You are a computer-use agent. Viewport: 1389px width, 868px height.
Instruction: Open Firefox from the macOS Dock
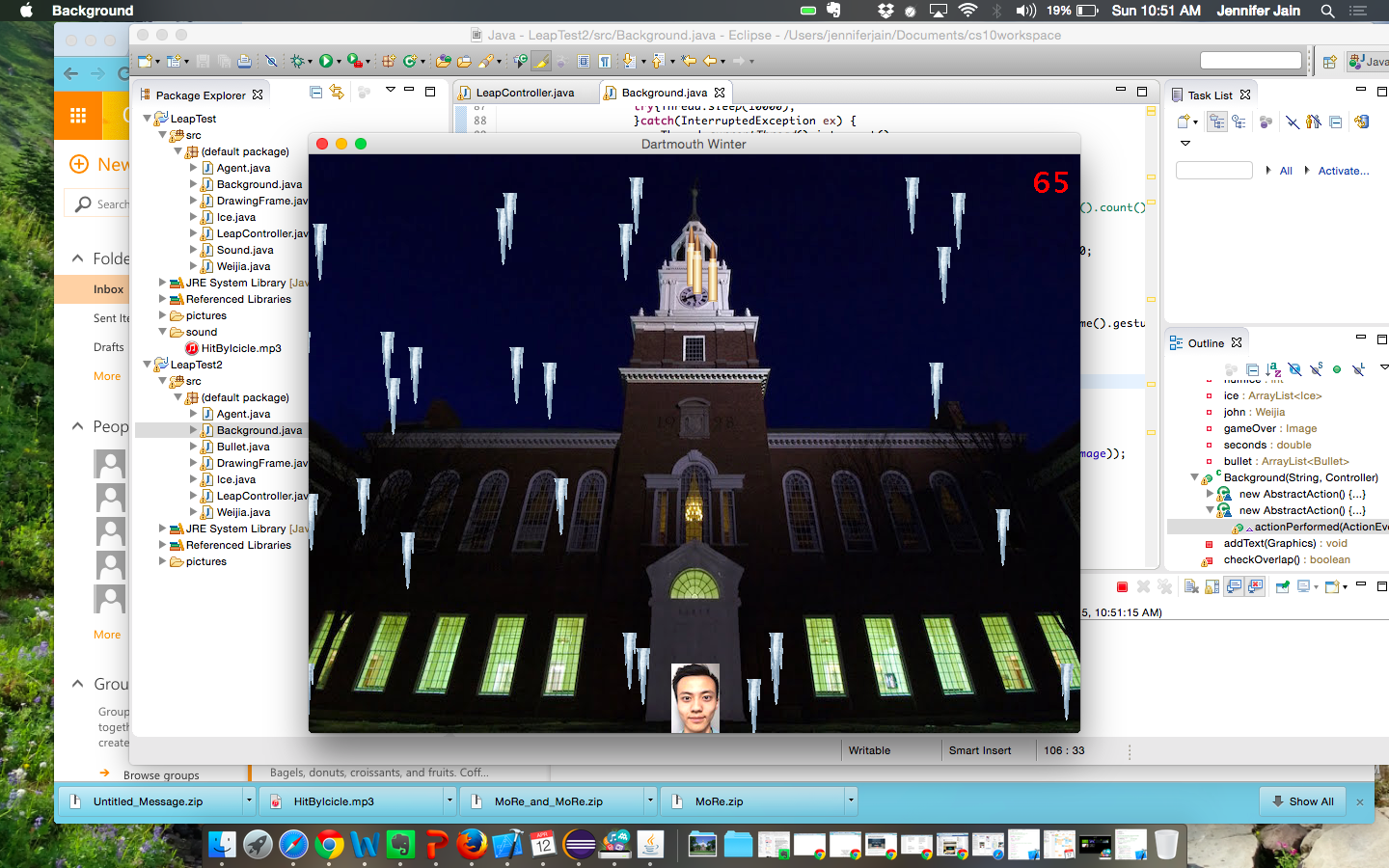472,845
